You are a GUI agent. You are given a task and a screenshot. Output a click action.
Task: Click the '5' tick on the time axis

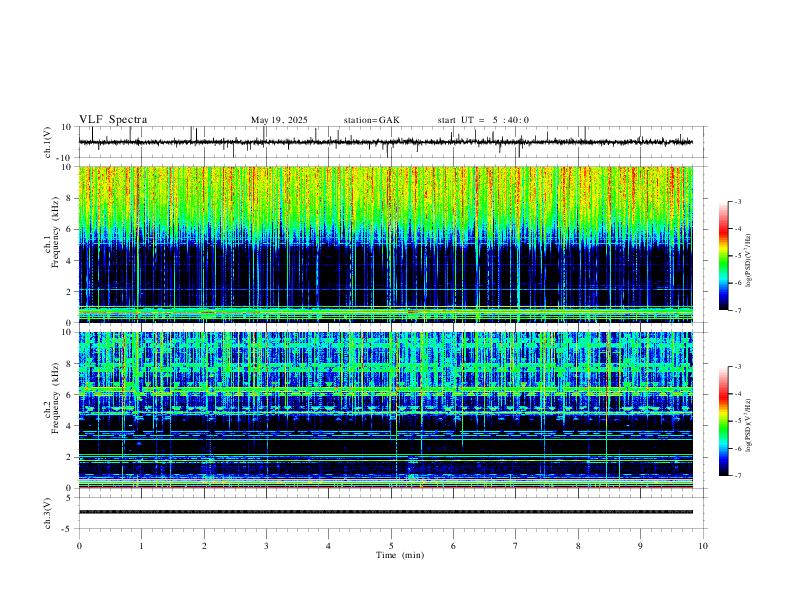click(x=391, y=546)
